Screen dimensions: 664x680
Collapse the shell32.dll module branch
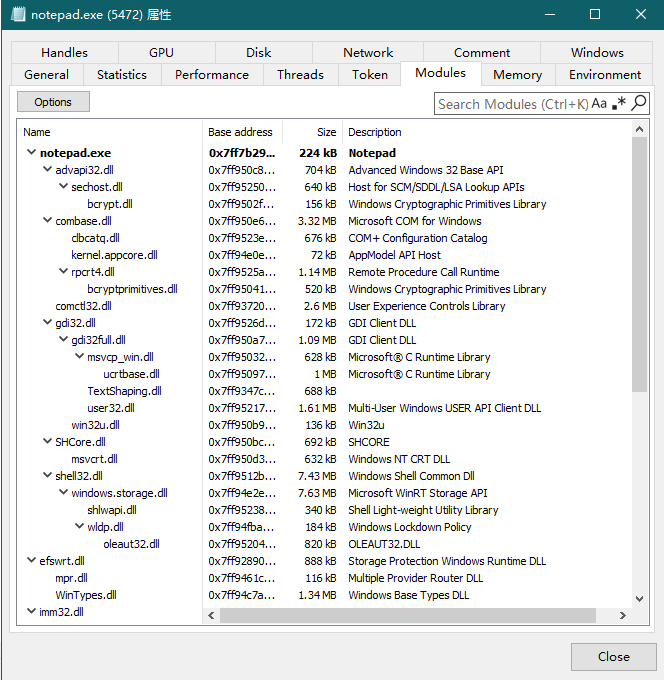click(47, 476)
